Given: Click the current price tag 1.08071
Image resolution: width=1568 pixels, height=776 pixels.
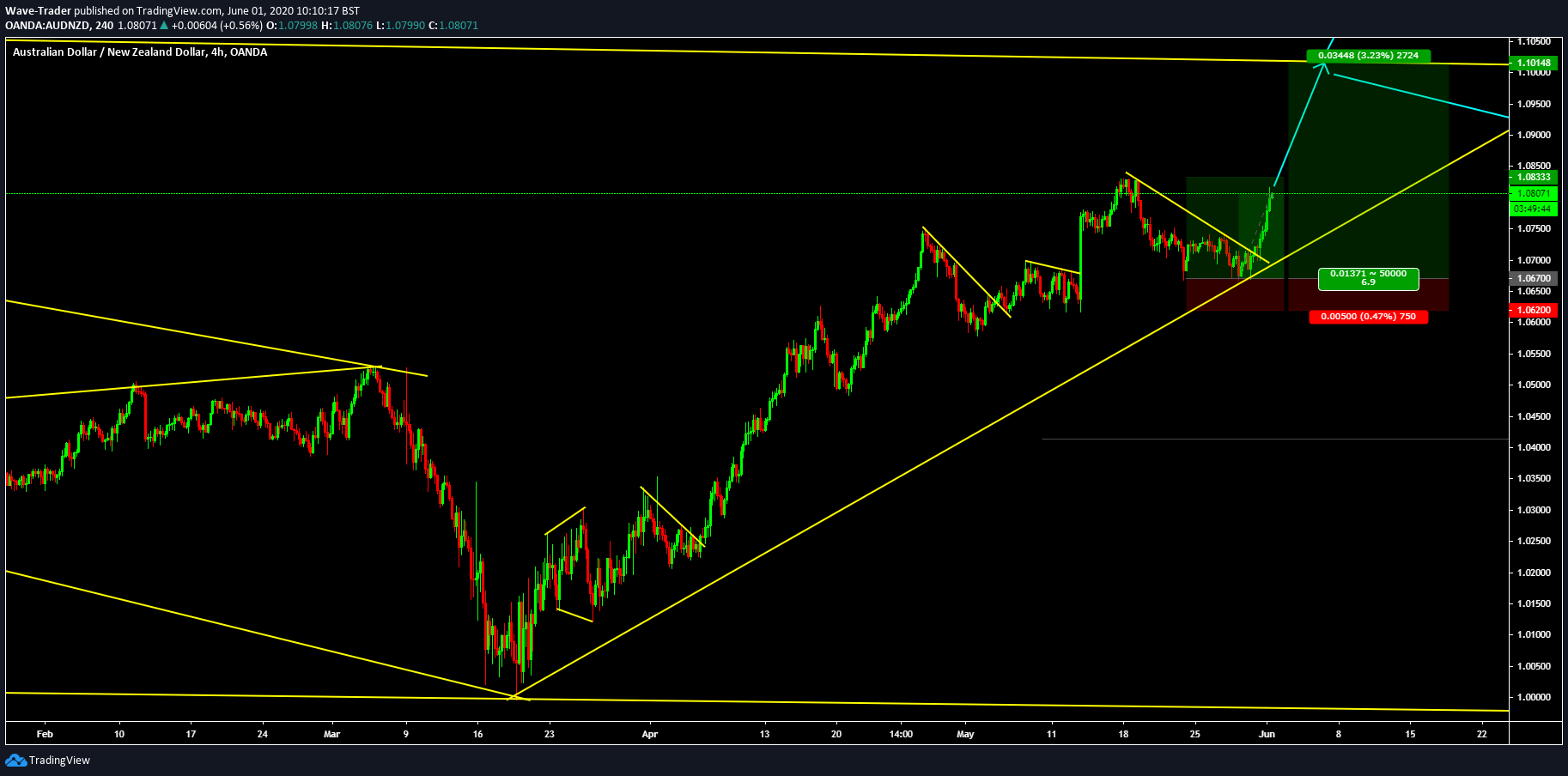Looking at the screenshot, I should 1534,193.
